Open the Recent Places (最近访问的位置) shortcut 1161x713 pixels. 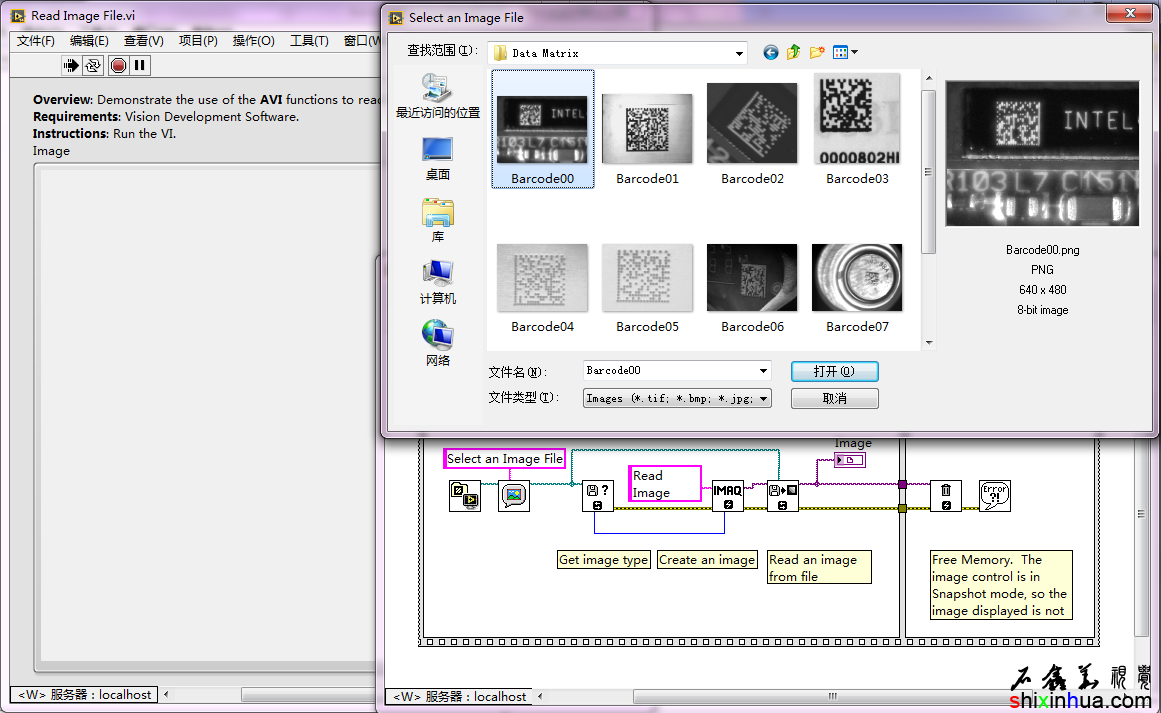coord(438,97)
